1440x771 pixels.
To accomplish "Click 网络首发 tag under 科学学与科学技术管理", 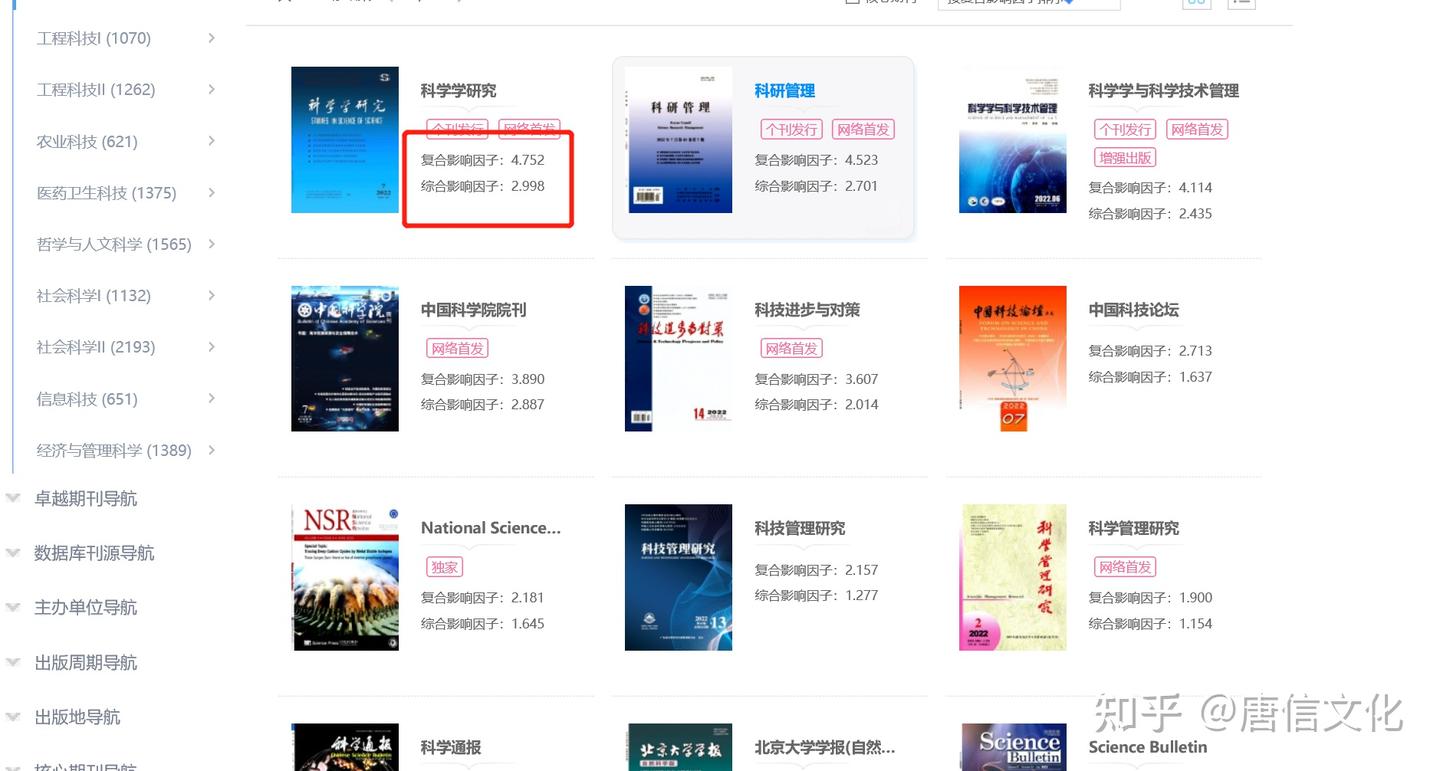I will click(1196, 129).
